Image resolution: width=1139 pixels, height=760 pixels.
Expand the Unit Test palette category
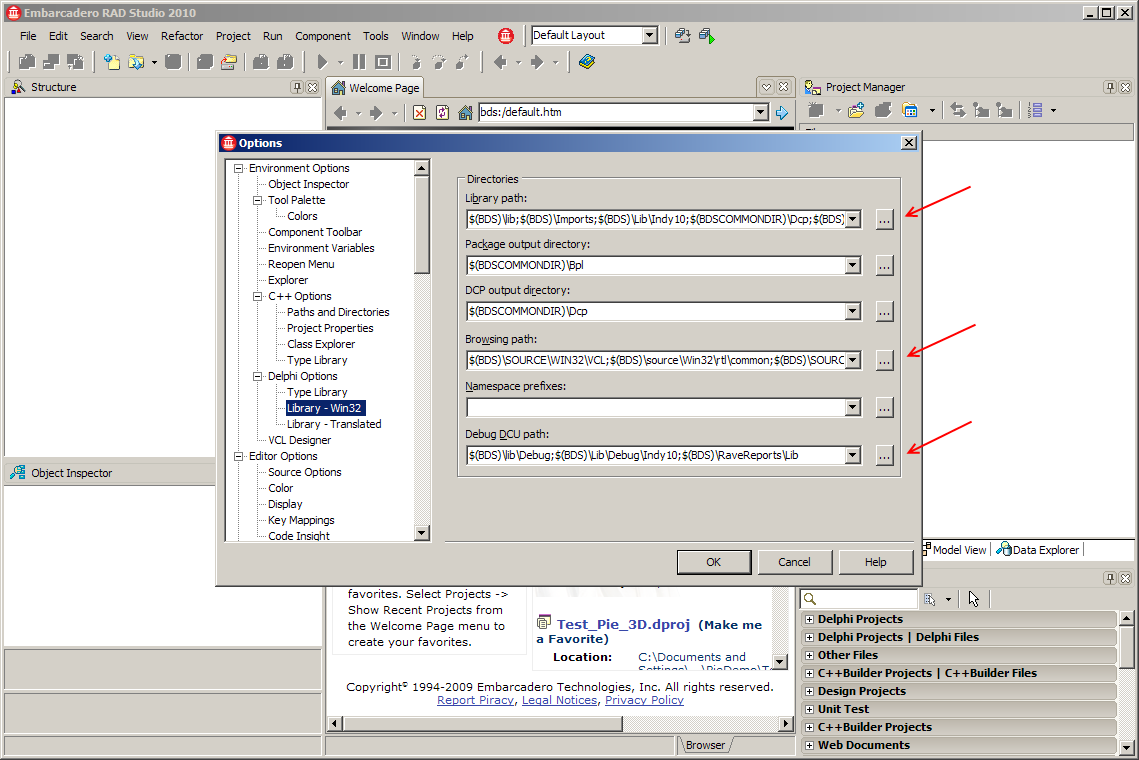tap(809, 709)
